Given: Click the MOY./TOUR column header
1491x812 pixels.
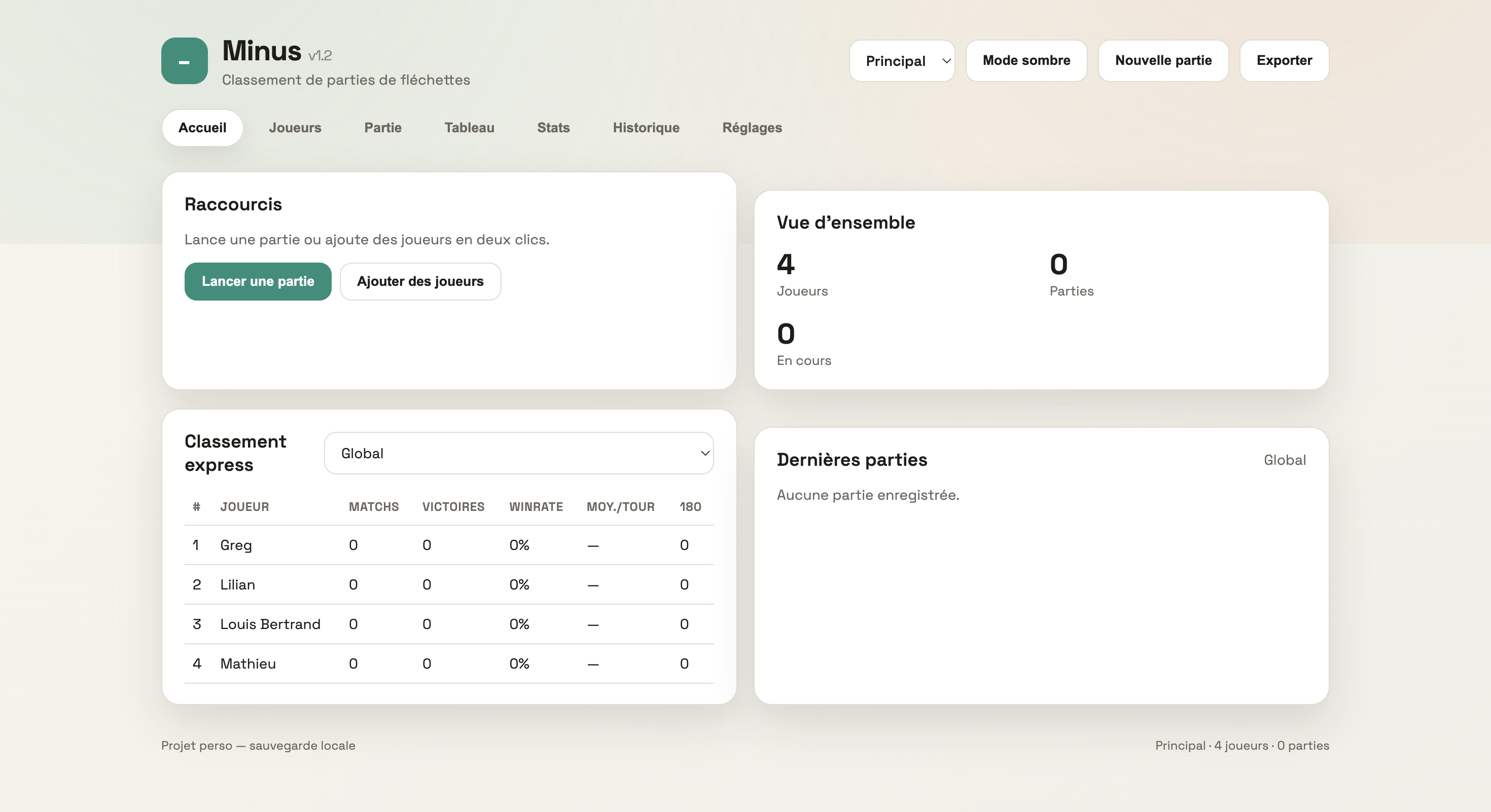Looking at the screenshot, I should point(620,507).
